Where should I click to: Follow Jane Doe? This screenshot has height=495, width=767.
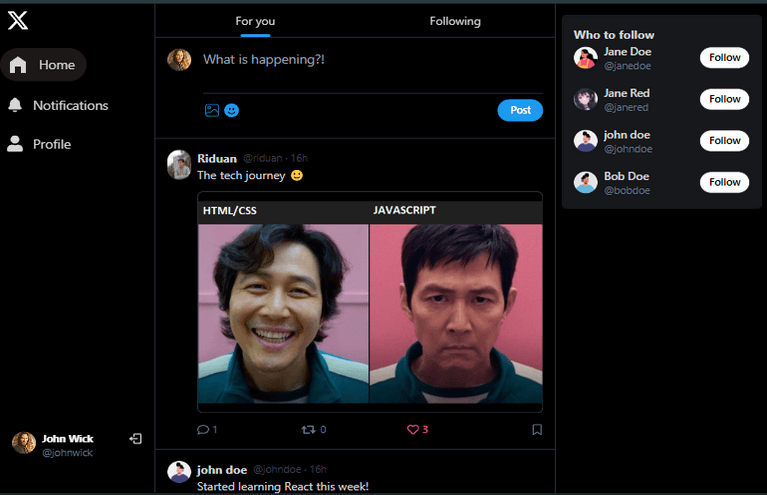[724, 58]
